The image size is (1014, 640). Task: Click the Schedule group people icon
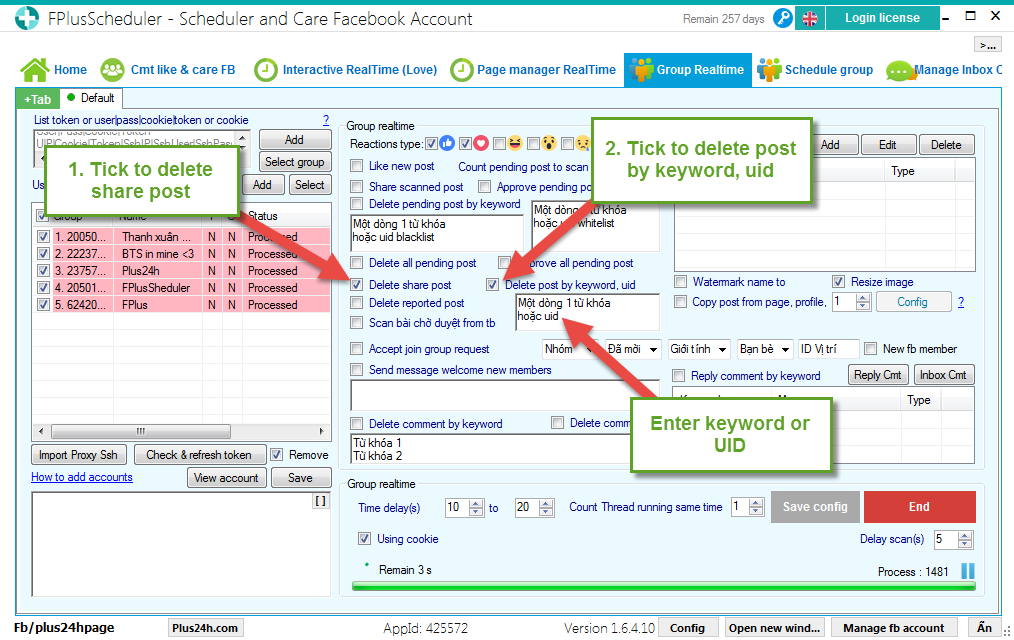point(769,70)
